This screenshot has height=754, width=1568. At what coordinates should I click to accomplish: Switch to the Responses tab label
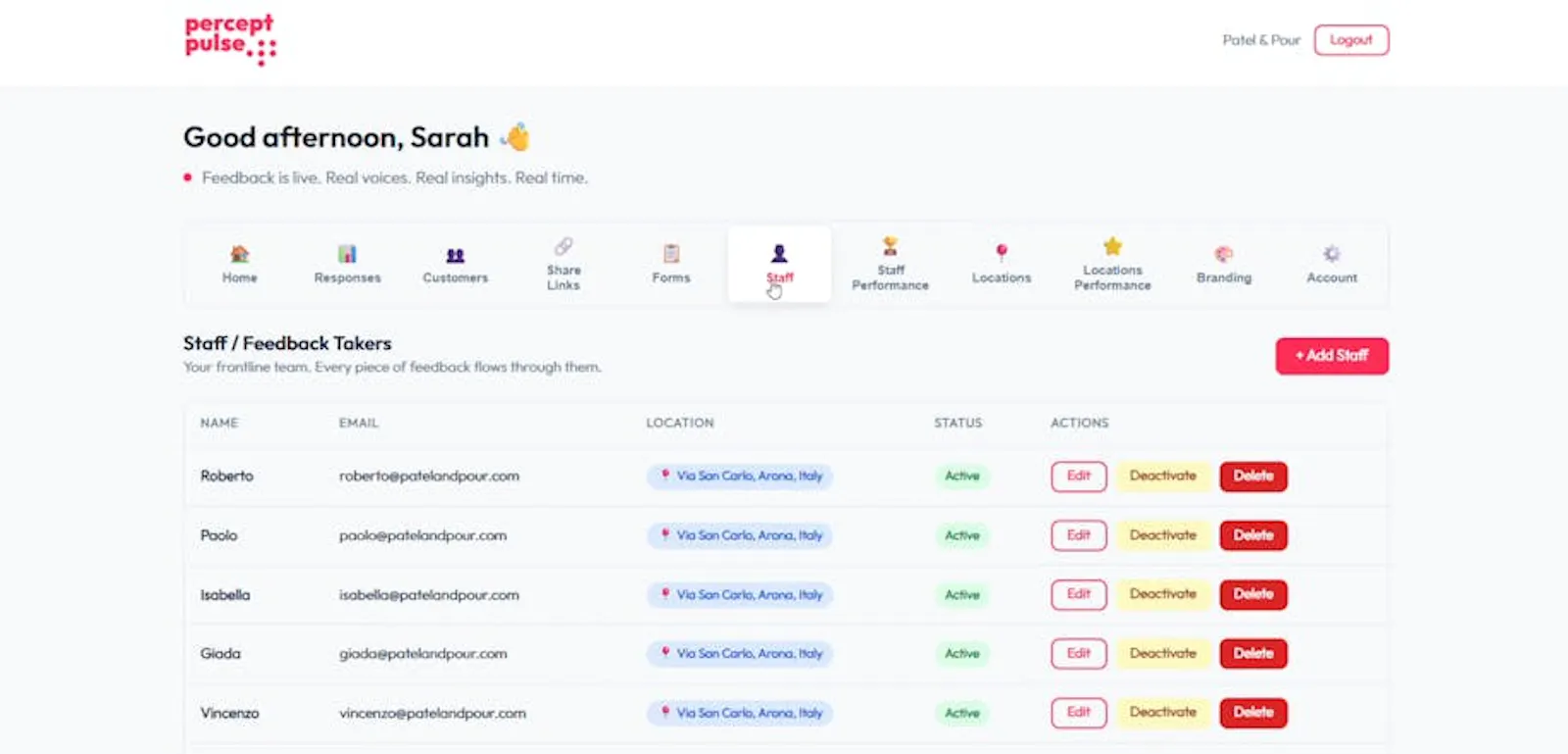click(x=347, y=277)
